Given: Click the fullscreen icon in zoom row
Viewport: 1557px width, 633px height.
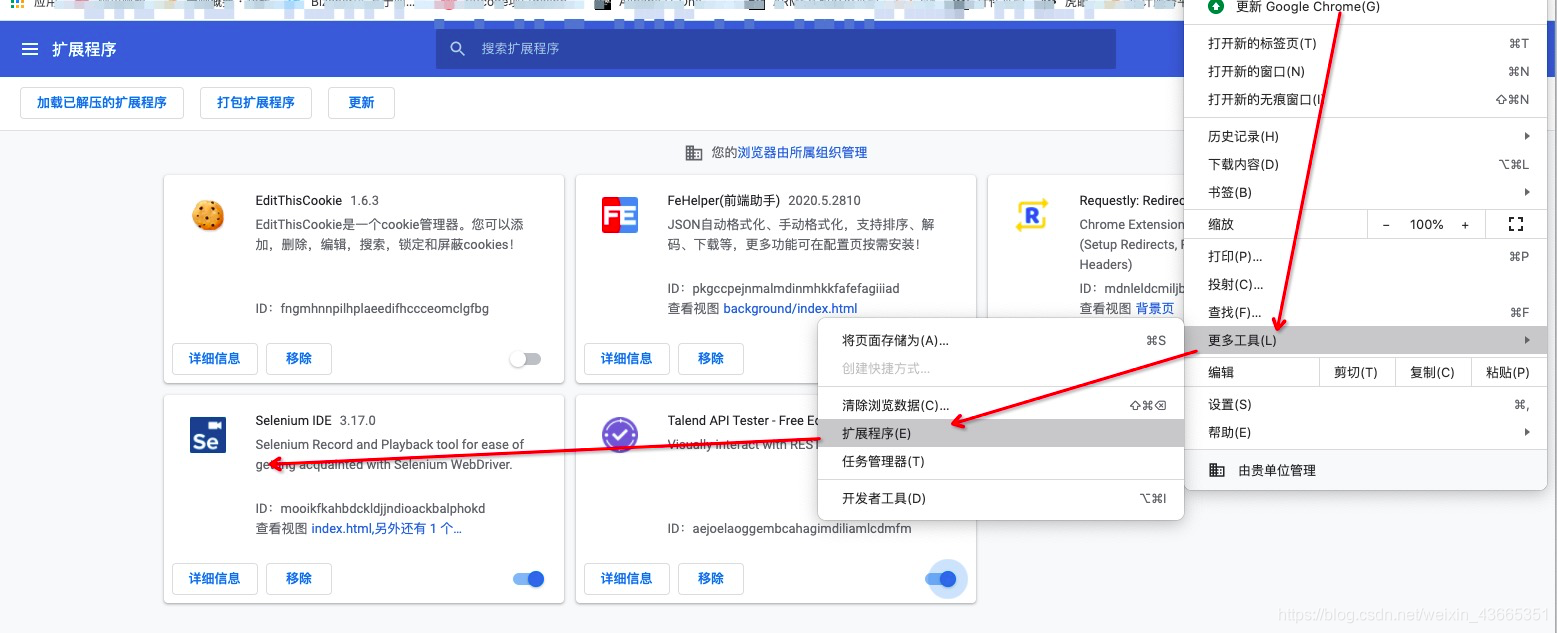Looking at the screenshot, I should coord(1515,224).
